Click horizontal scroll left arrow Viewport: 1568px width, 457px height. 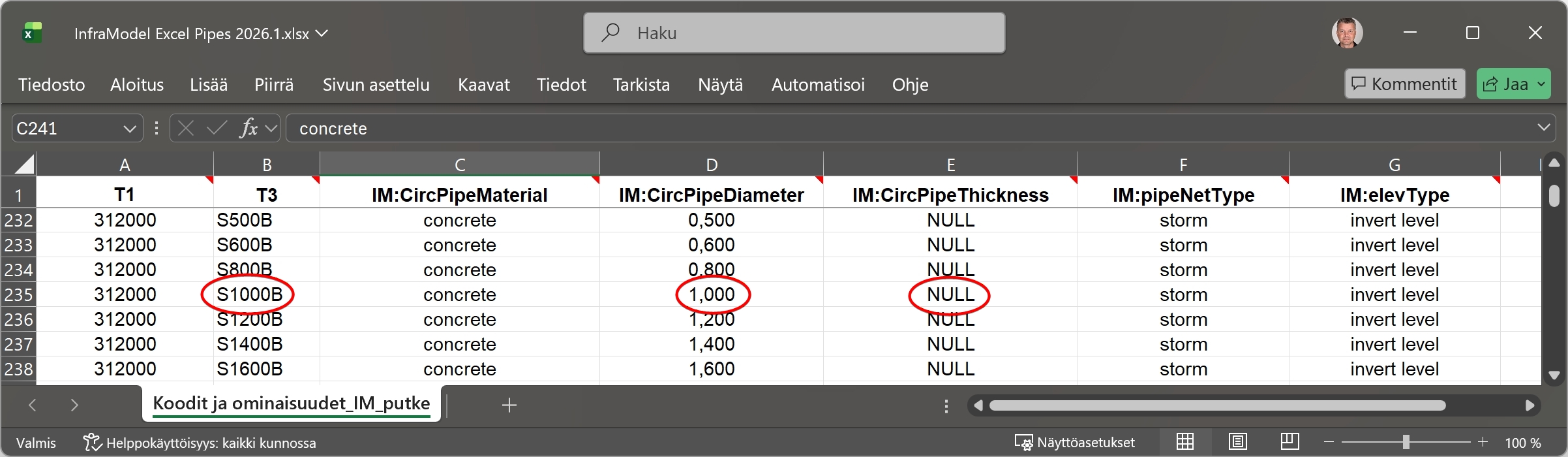pos(978,405)
